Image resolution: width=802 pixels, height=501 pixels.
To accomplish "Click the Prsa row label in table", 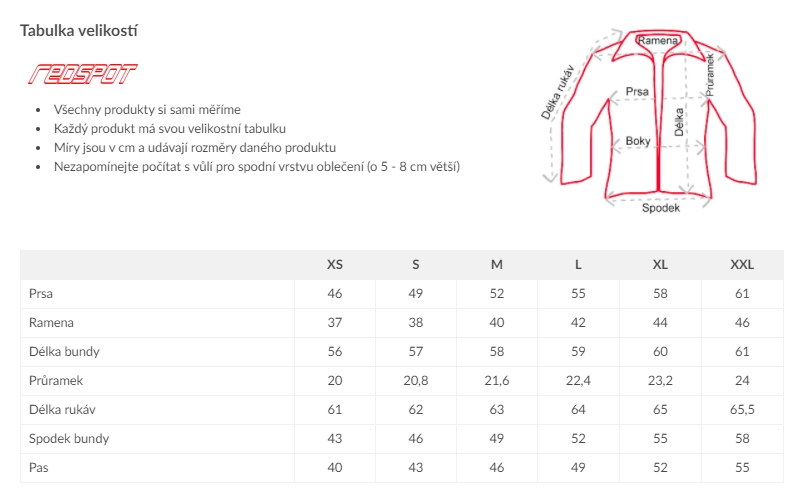I will (x=41, y=294).
